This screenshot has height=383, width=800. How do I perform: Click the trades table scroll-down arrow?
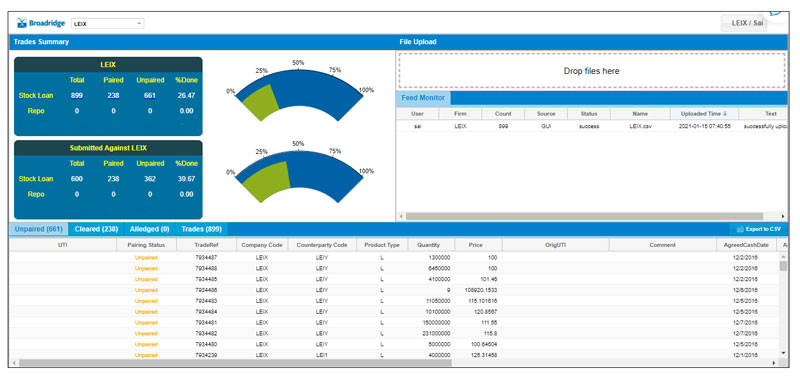(x=783, y=353)
